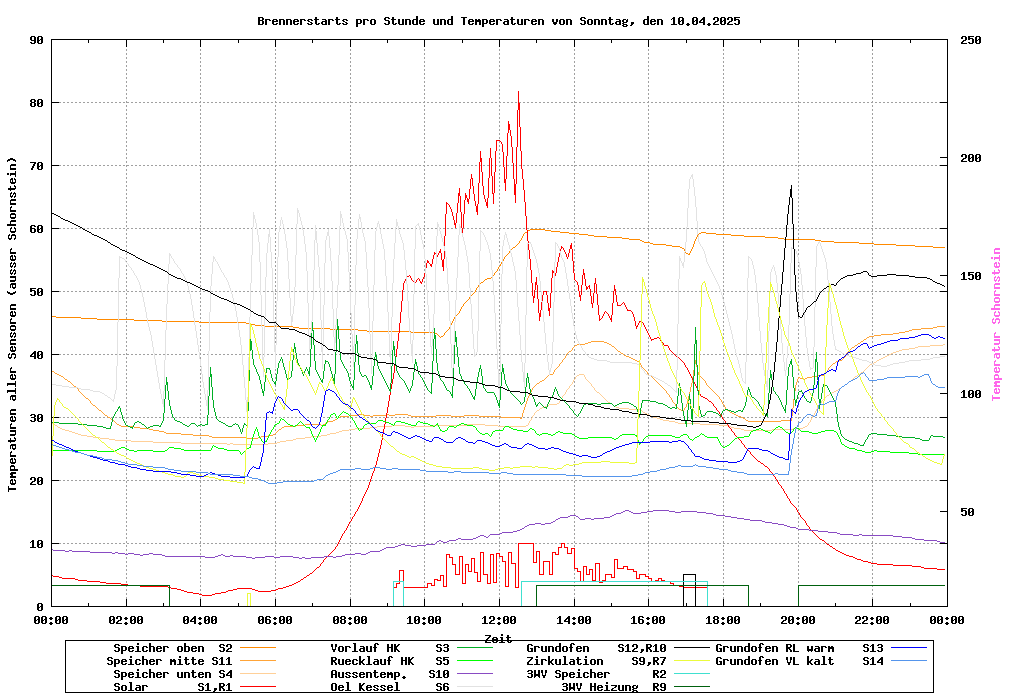Click the 'Grundofen VL kalt S14' legend label

[799, 661]
